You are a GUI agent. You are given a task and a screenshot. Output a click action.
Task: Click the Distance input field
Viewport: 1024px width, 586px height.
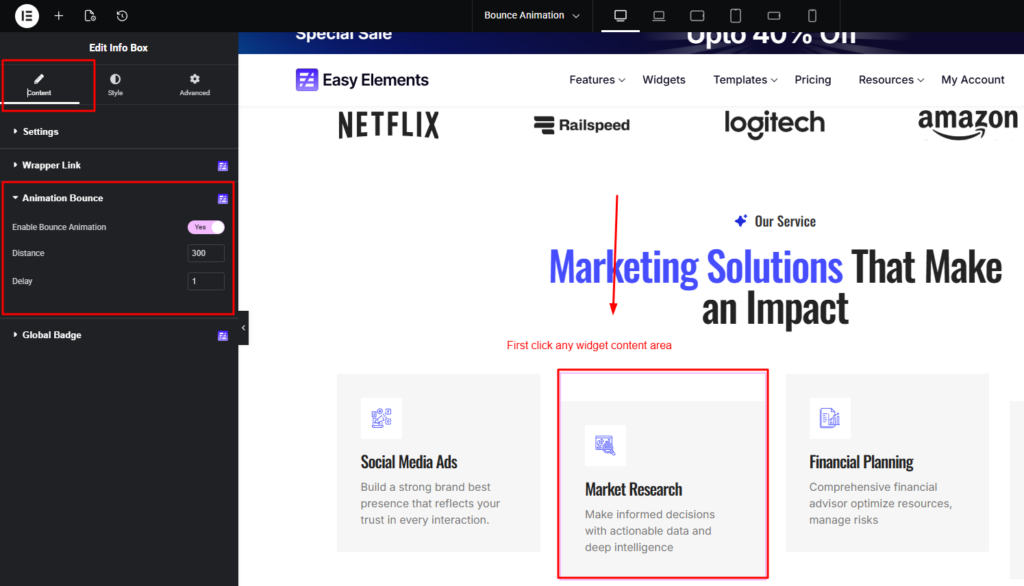pyautogui.click(x=206, y=254)
